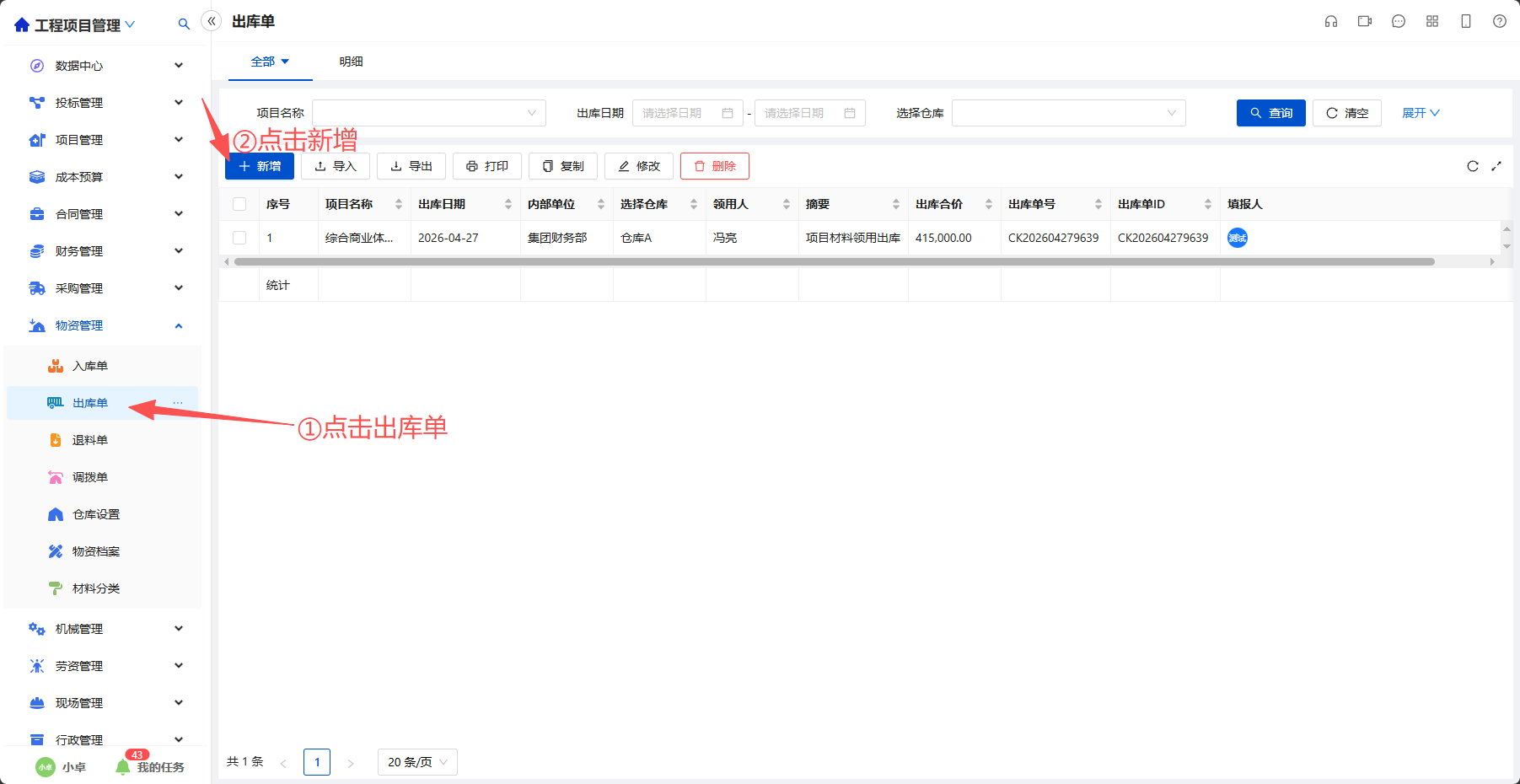The width and height of the screenshot is (1520, 784).
Task: Open the chat message bubble icon
Action: 1399,22
